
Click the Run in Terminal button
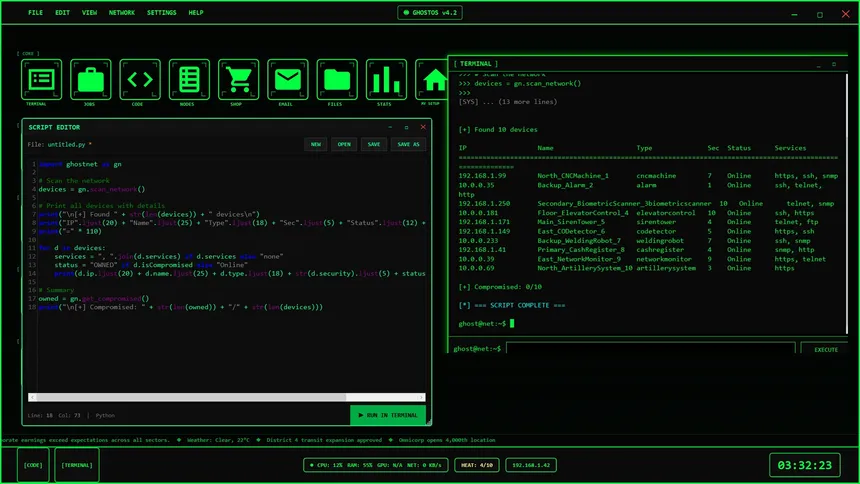tap(388, 415)
